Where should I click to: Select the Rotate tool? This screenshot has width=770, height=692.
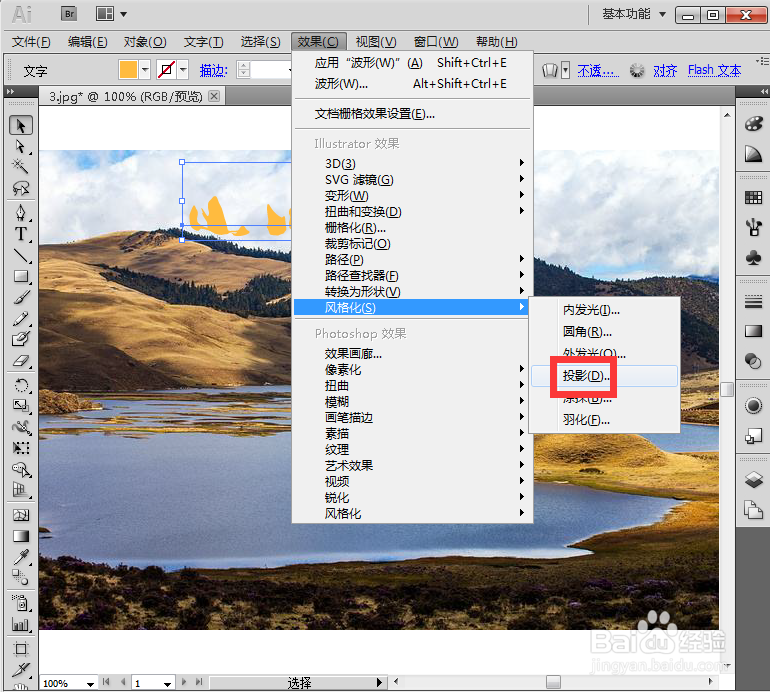coord(21,385)
